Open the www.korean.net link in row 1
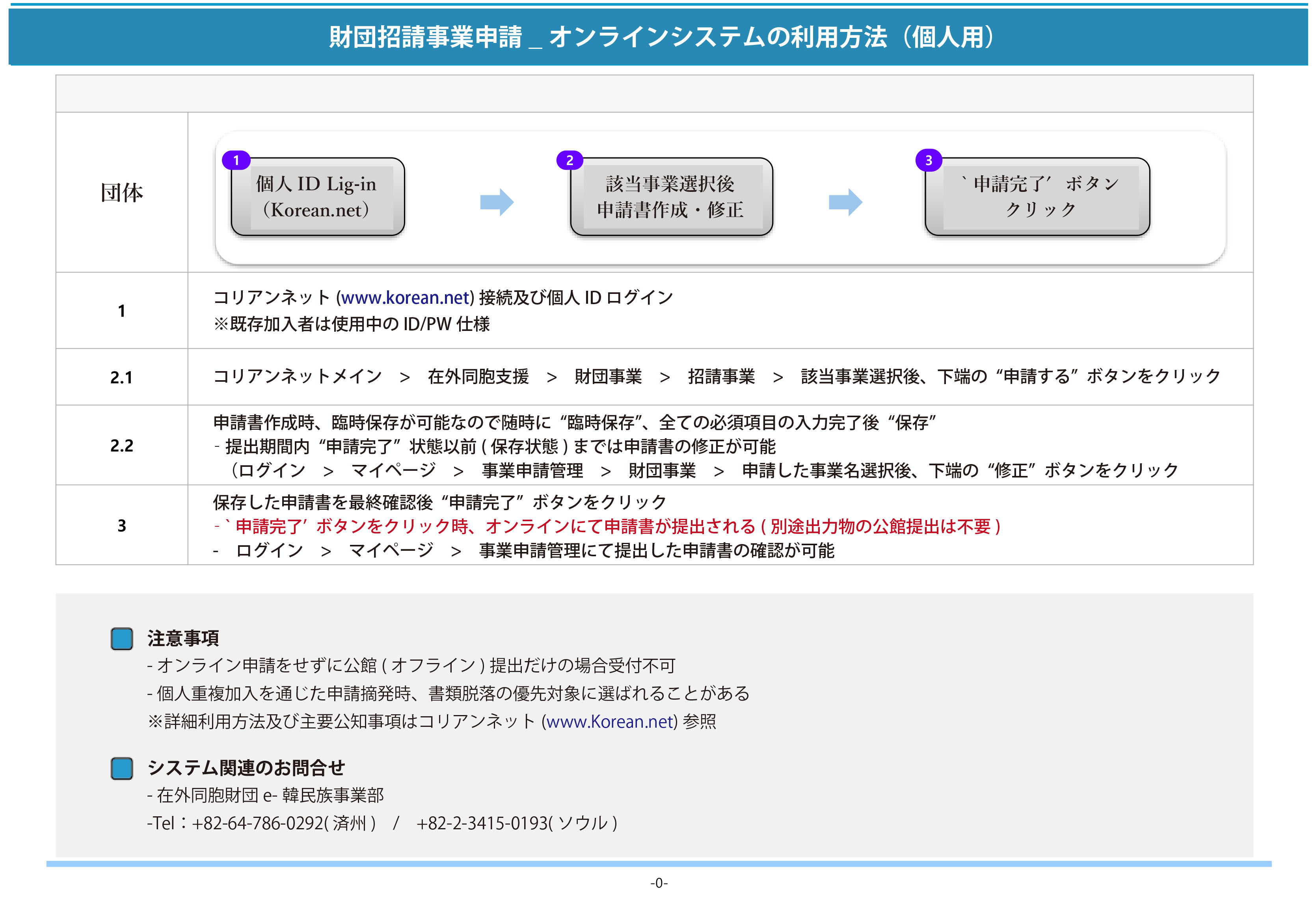This screenshot has height=901, width=1316. click(x=405, y=298)
